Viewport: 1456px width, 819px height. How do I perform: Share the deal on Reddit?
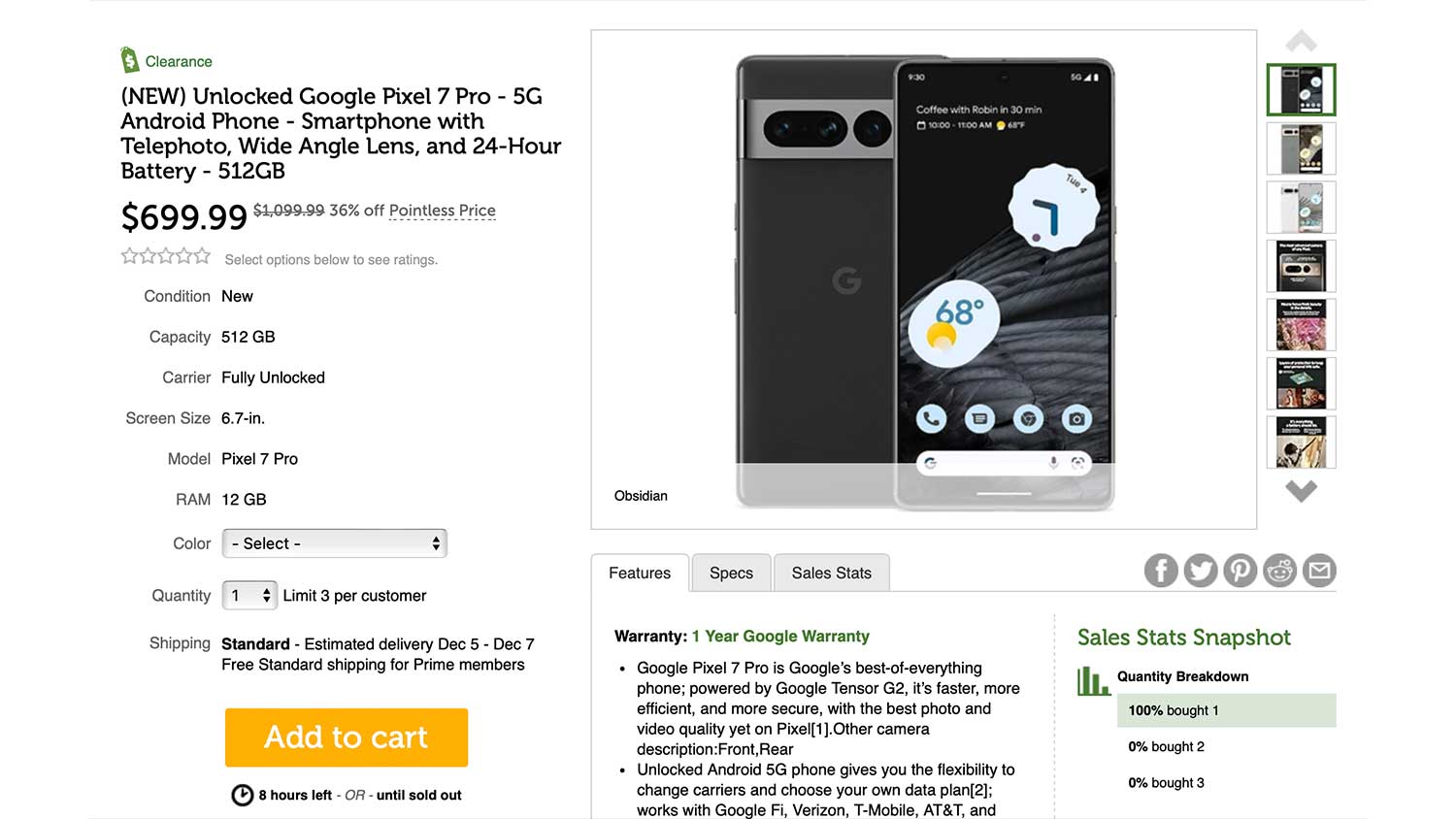(x=1280, y=571)
